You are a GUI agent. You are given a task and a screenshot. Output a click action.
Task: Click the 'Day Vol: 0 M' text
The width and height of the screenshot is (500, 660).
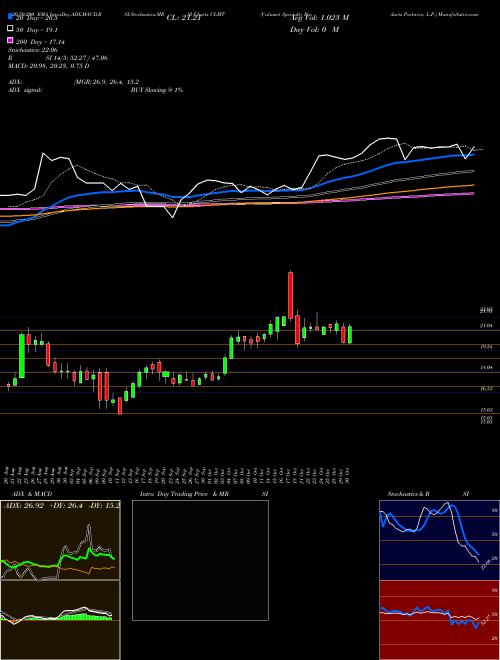pos(314,29)
